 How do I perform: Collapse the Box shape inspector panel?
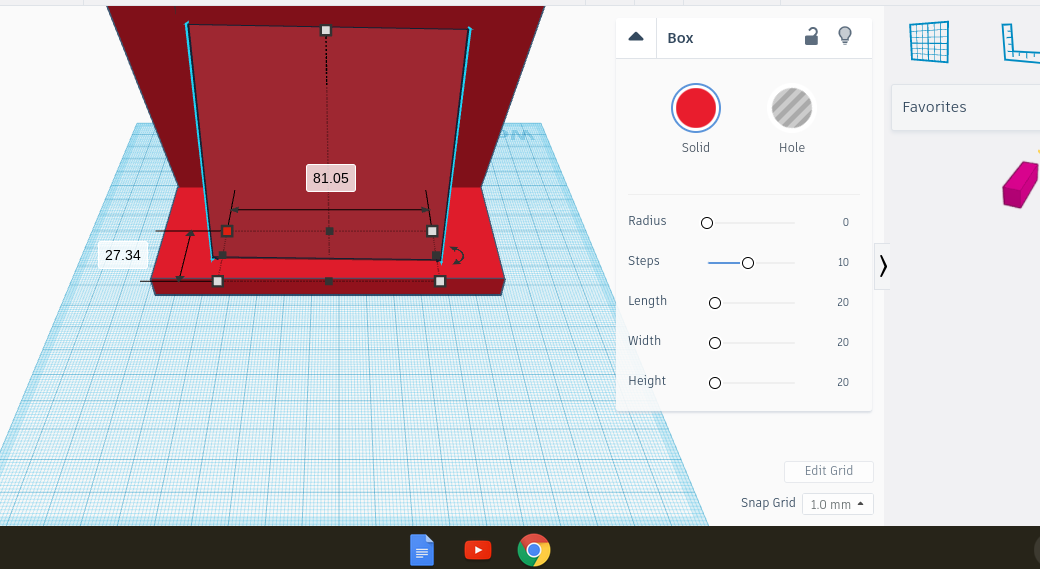pos(635,37)
